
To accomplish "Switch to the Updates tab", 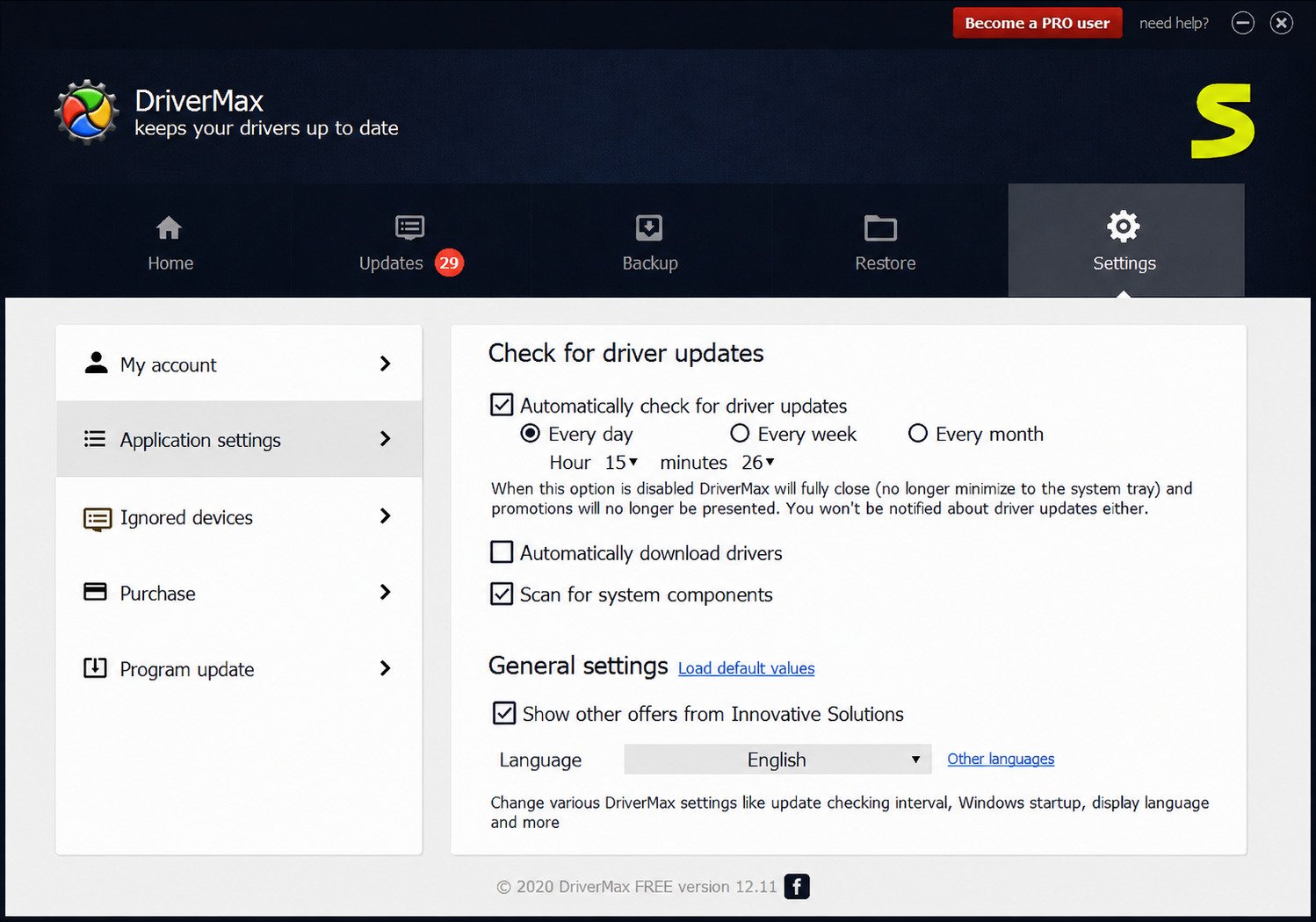I will (x=409, y=241).
